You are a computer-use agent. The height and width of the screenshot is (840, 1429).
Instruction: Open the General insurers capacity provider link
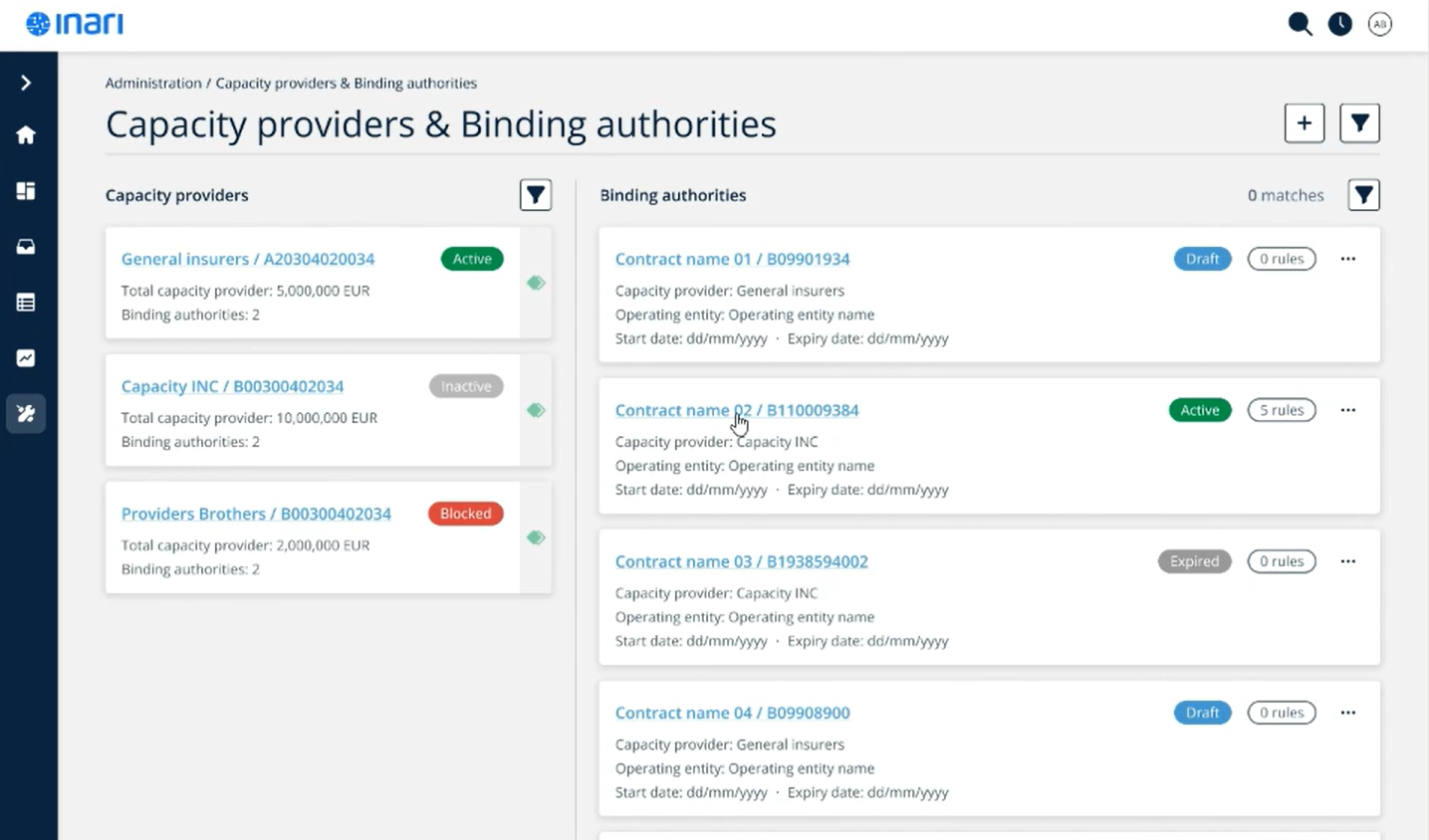(x=247, y=259)
